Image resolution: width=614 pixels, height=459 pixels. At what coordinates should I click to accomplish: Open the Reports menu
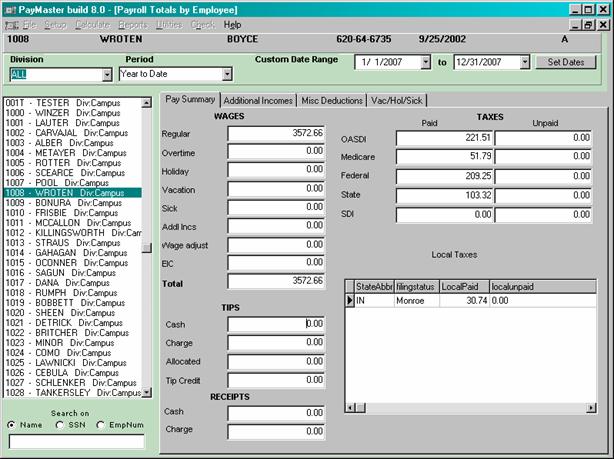point(133,25)
